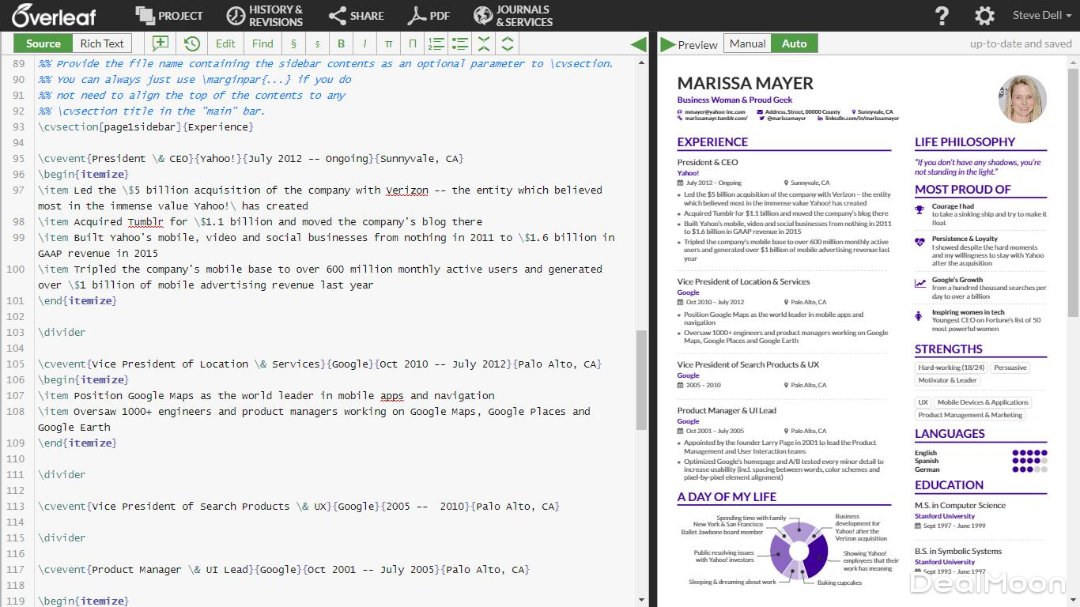Open History & Revisions menu

pos(264,16)
